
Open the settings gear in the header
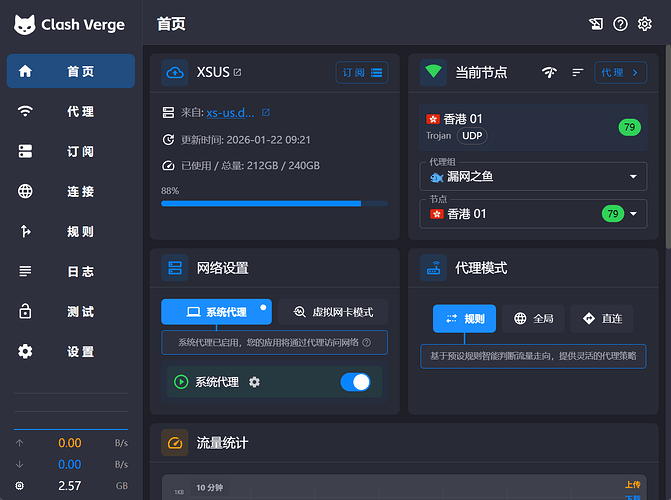(x=644, y=24)
